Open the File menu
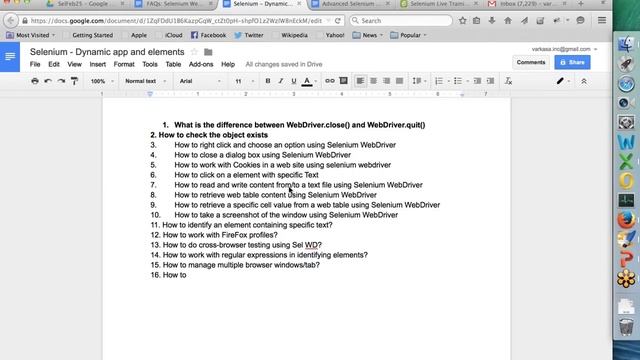 (x=35, y=64)
